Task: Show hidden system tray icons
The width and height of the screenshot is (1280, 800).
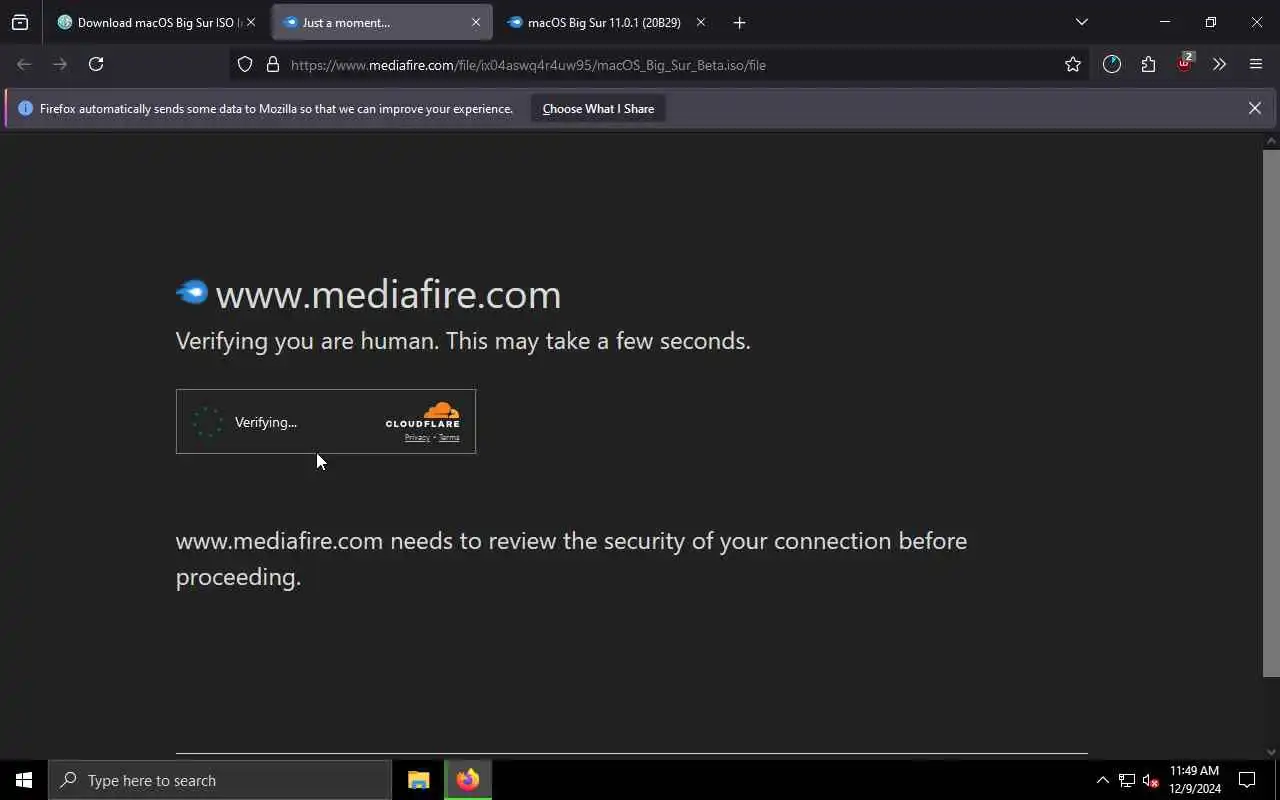Action: pos(1102,780)
